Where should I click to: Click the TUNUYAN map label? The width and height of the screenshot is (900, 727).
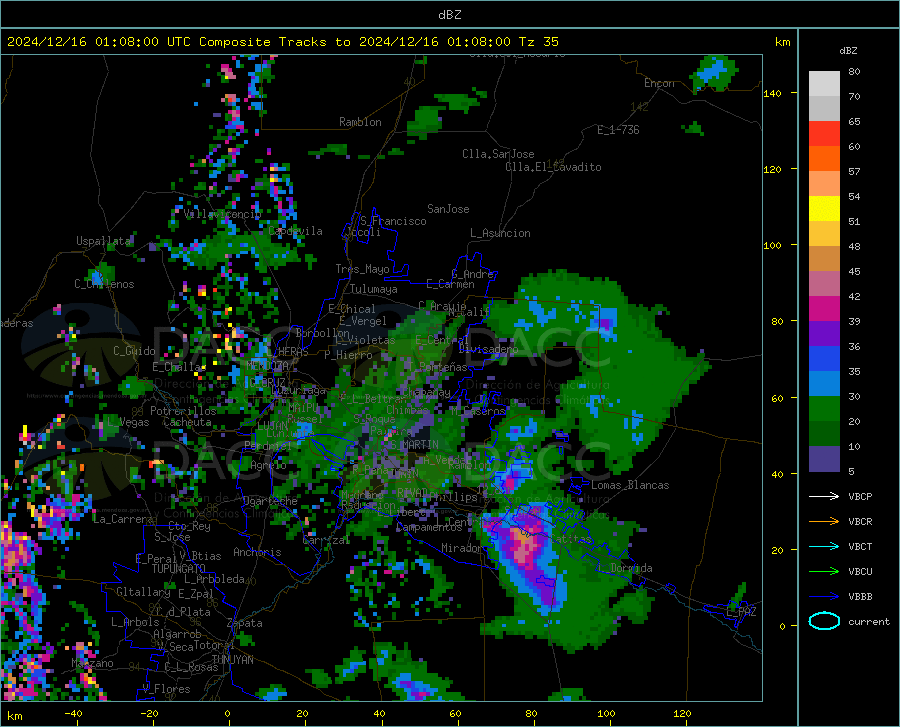[232, 659]
